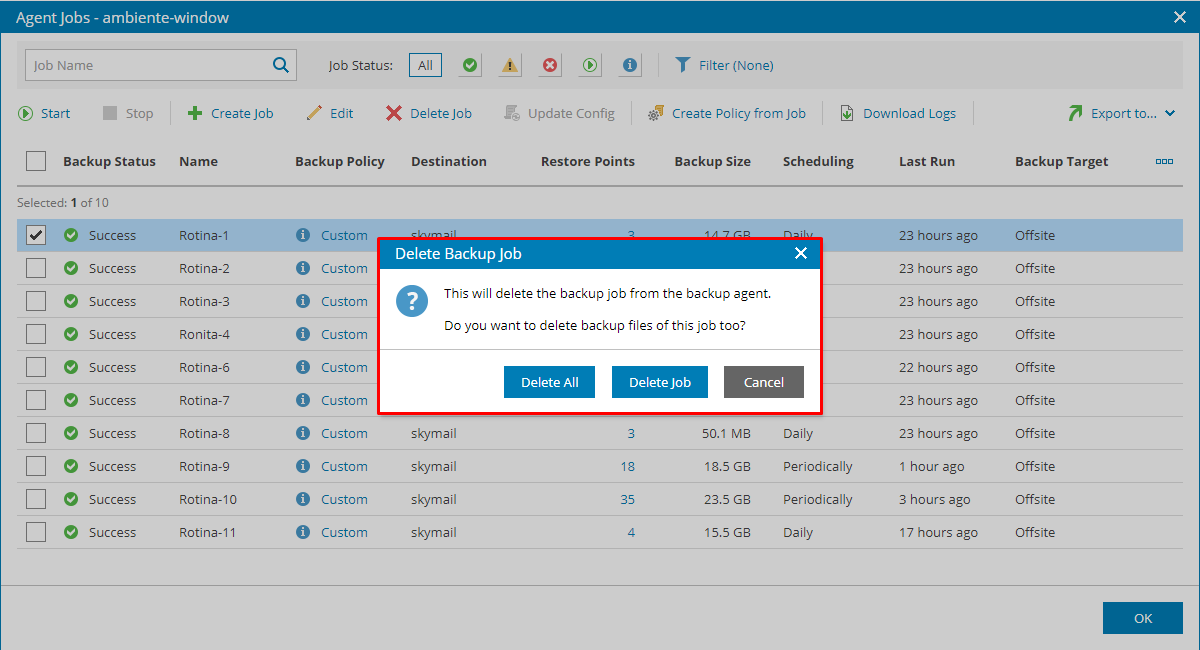Viewport: 1200px width, 650px height.
Task: Close the Delete Backup Job dialog with X
Action: click(801, 253)
